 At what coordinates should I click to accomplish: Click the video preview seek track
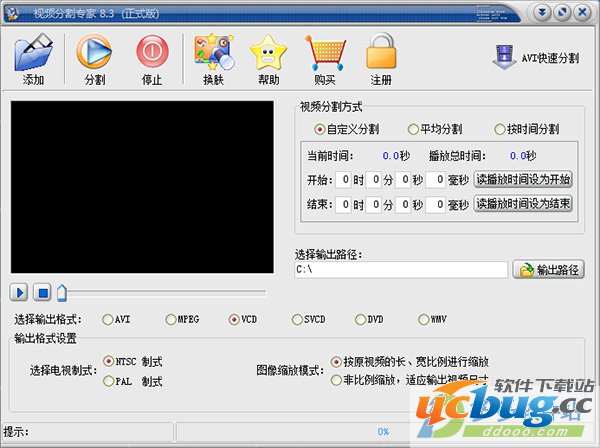pyautogui.click(x=166, y=293)
